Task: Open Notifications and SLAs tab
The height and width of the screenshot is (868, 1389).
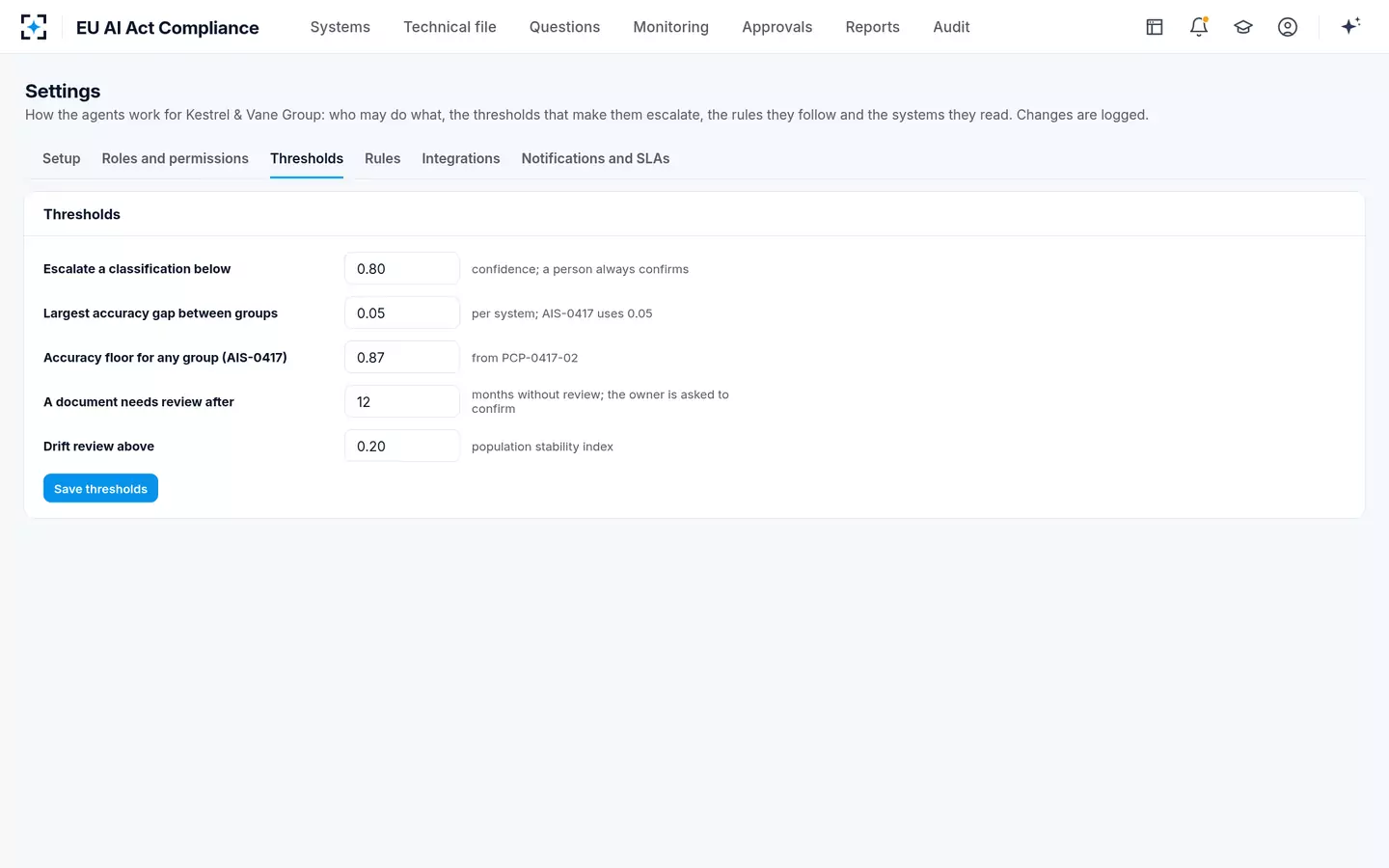Action: (595, 158)
